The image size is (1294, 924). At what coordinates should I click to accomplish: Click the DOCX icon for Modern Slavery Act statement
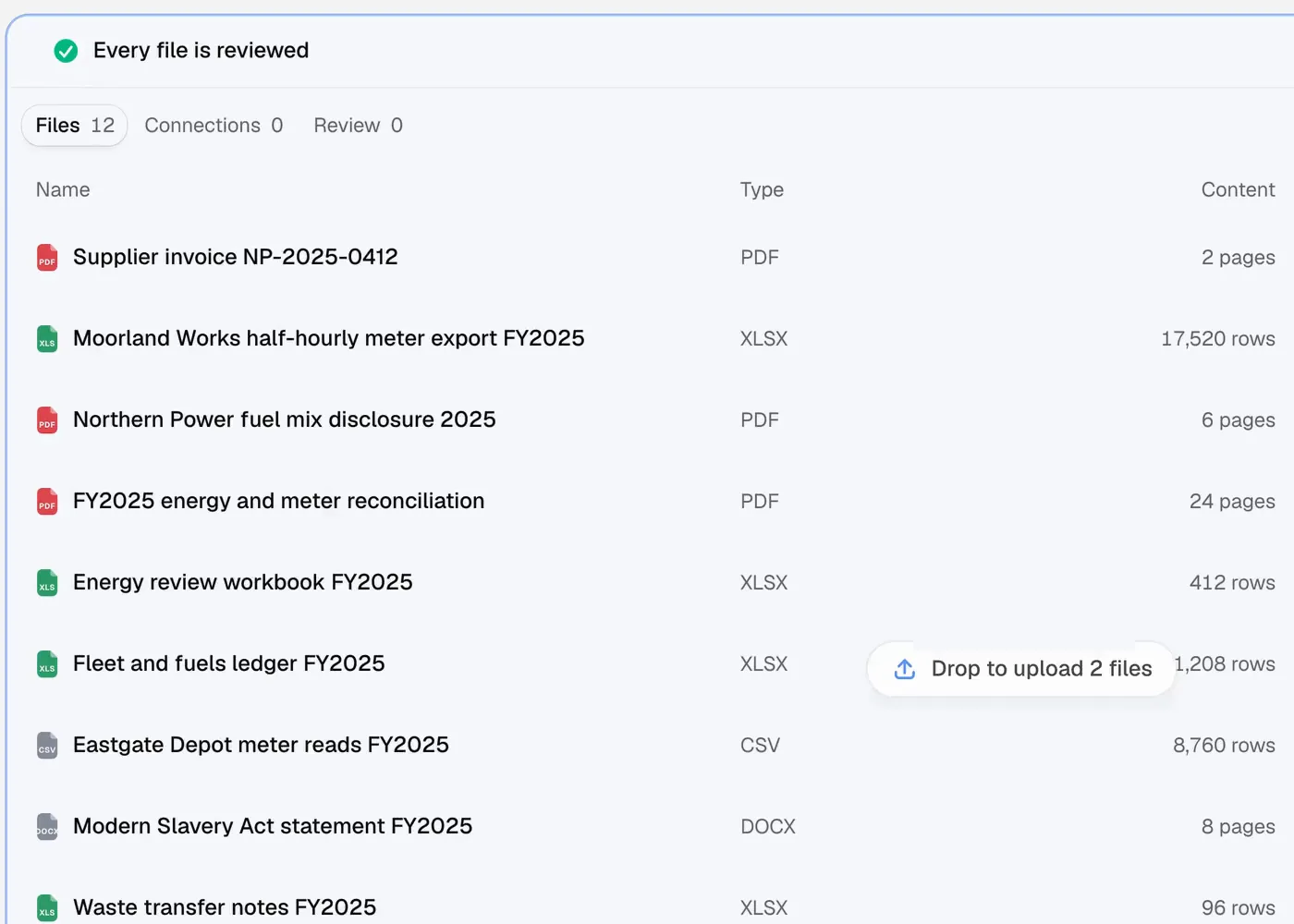(x=47, y=827)
